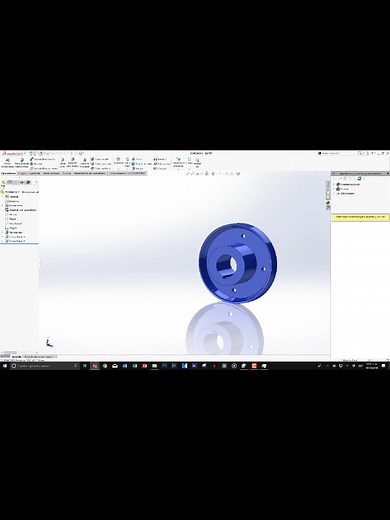The height and width of the screenshot is (520, 390).
Task: Select the Material sin especificar item
Action: click(x=21, y=210)
